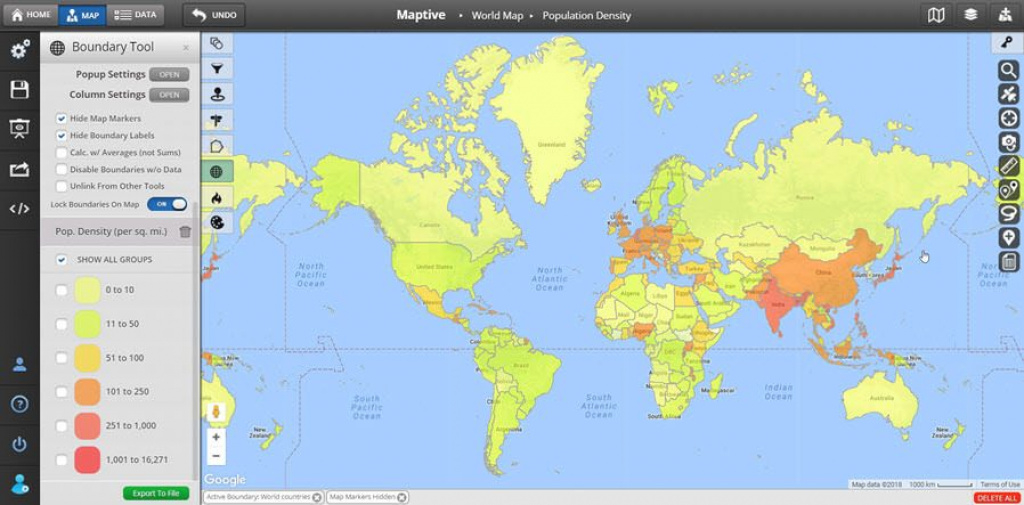This screenshot has width=1024, height=505.
Task: Open Popup Settings panel
Action: [169, 75]
